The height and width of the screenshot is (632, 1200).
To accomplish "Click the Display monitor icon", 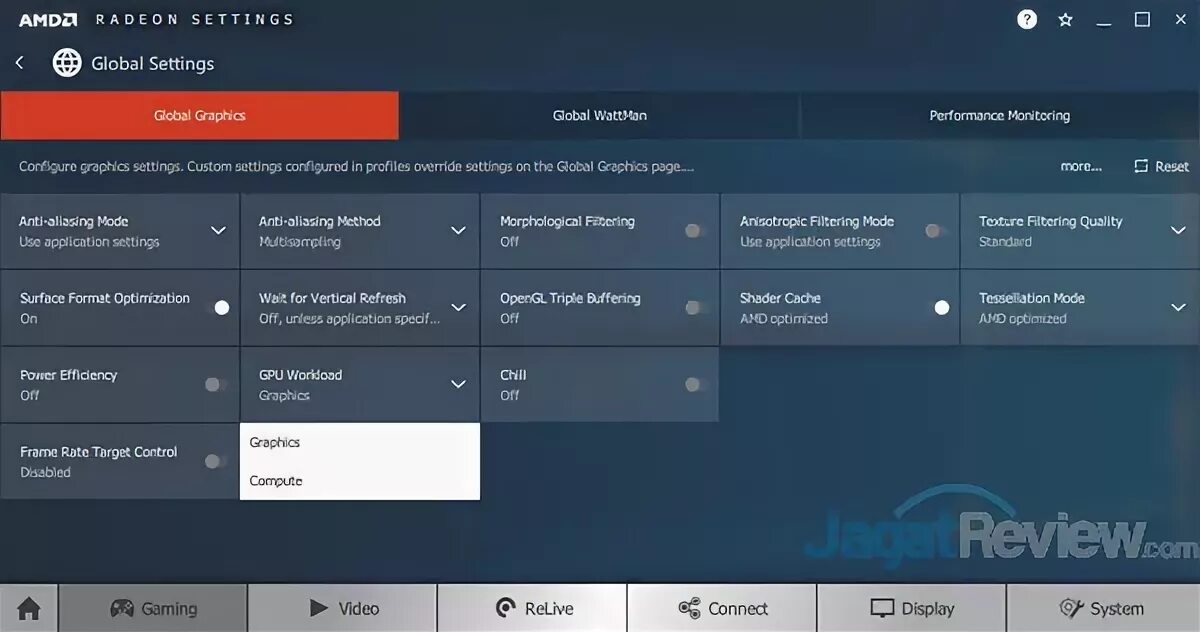I will point(882,608).
